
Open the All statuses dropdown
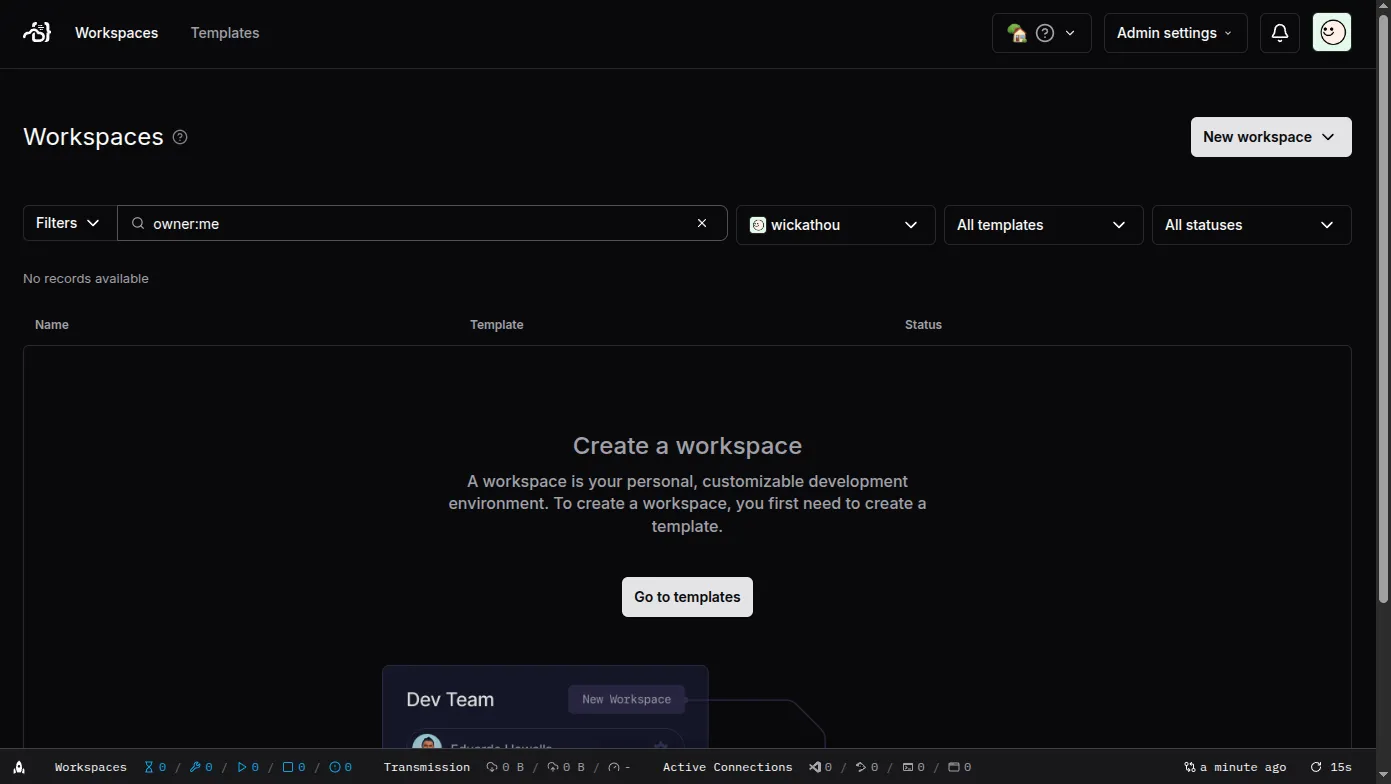coord(1251,224)
